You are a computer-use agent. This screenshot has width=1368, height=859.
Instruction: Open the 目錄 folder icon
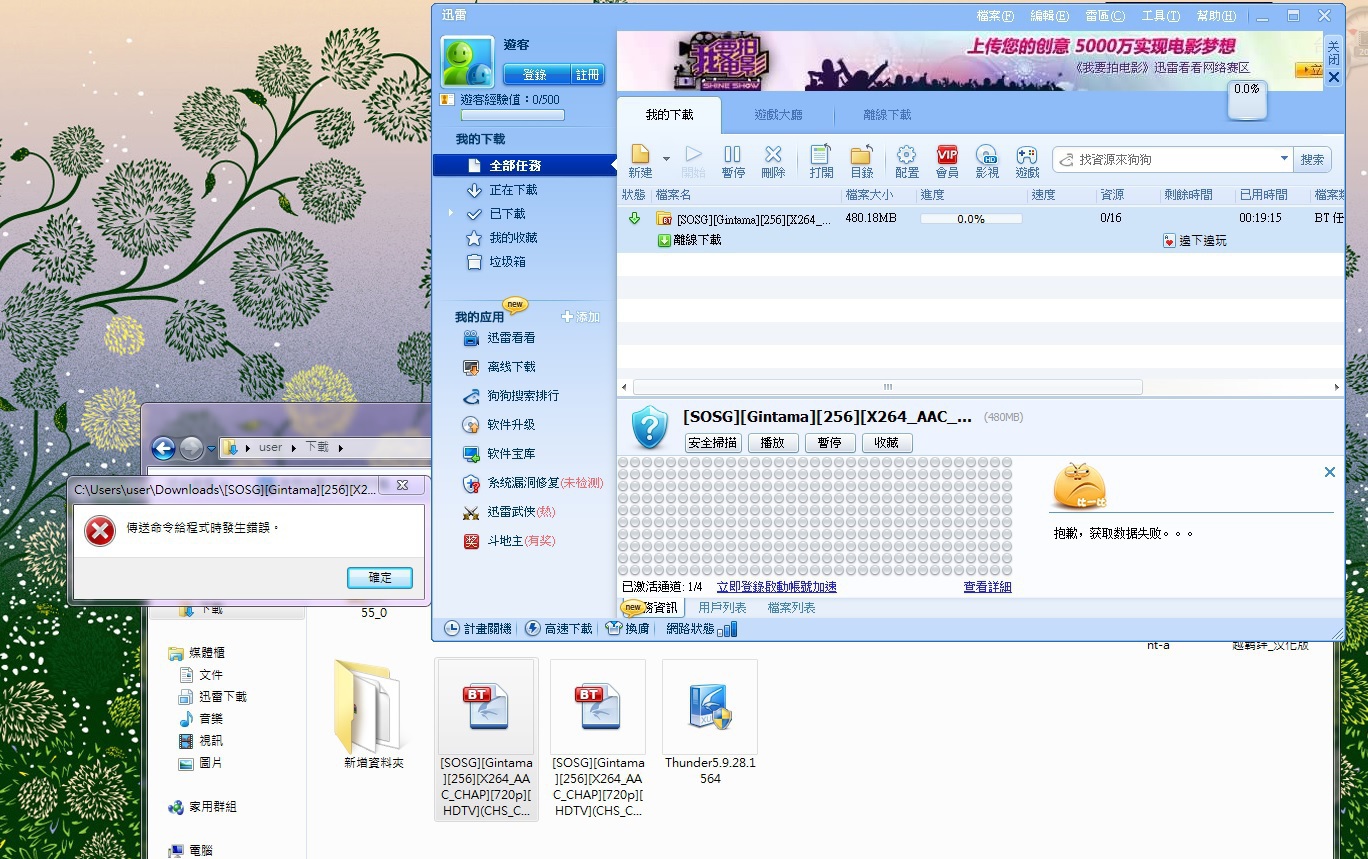click(862, 155)
